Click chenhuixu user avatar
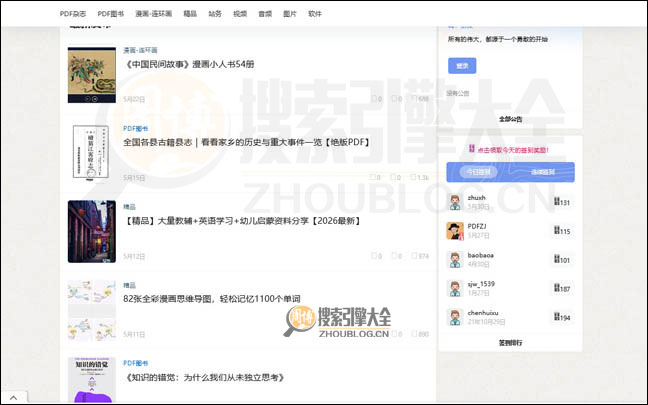Screen dimensions: 648x405 [x=455, y=317]
